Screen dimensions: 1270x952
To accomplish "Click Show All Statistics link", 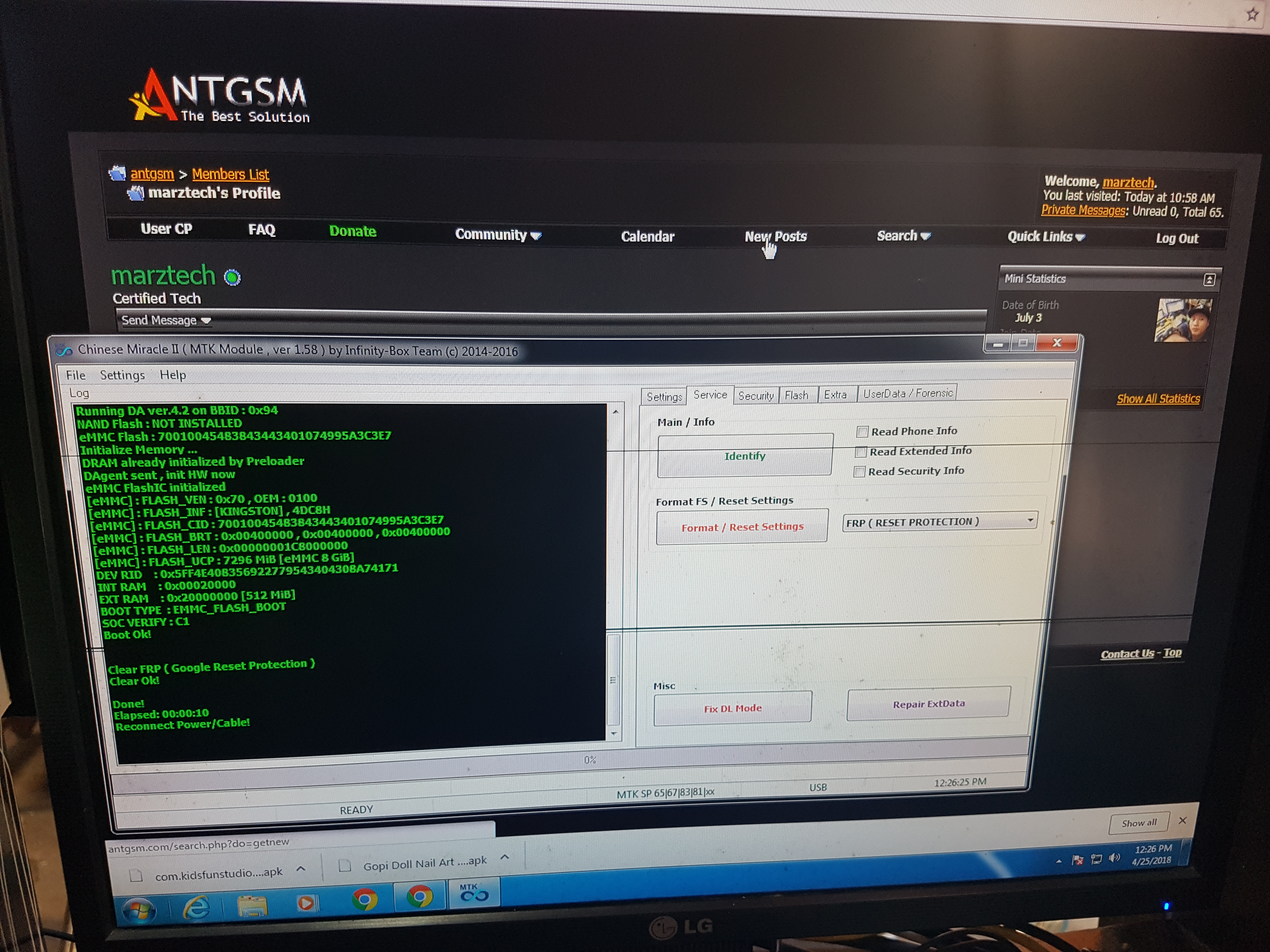I will 1158,399.
